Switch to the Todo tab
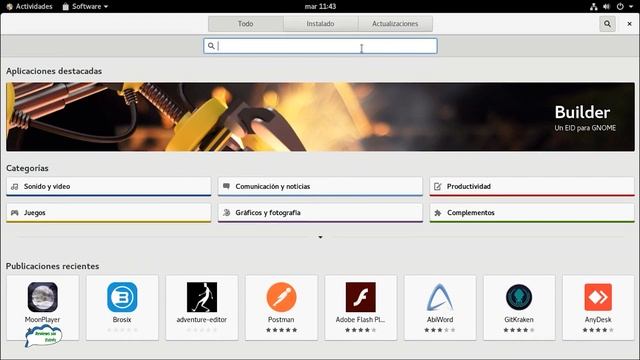Screen dimensions: 640x360 tap(246, 24)
